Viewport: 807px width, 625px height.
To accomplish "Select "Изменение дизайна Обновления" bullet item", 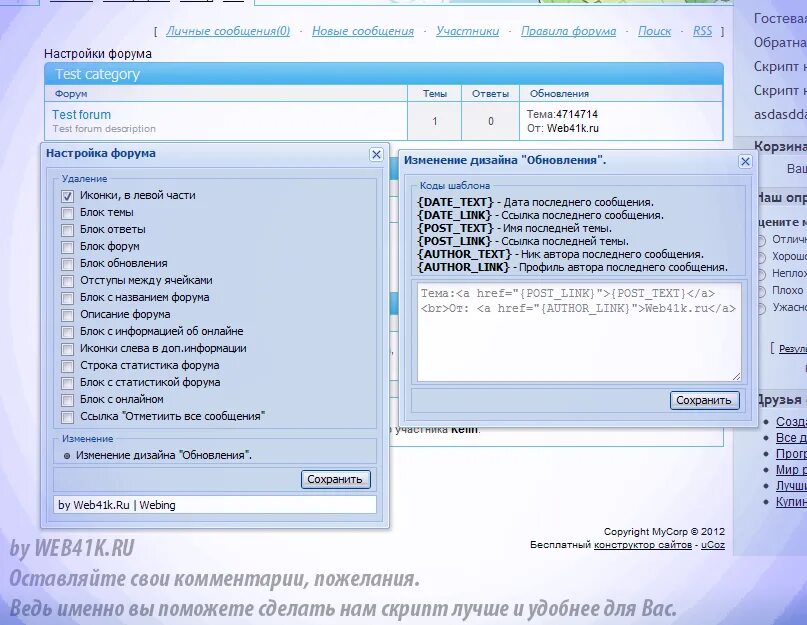I will 164,456.
